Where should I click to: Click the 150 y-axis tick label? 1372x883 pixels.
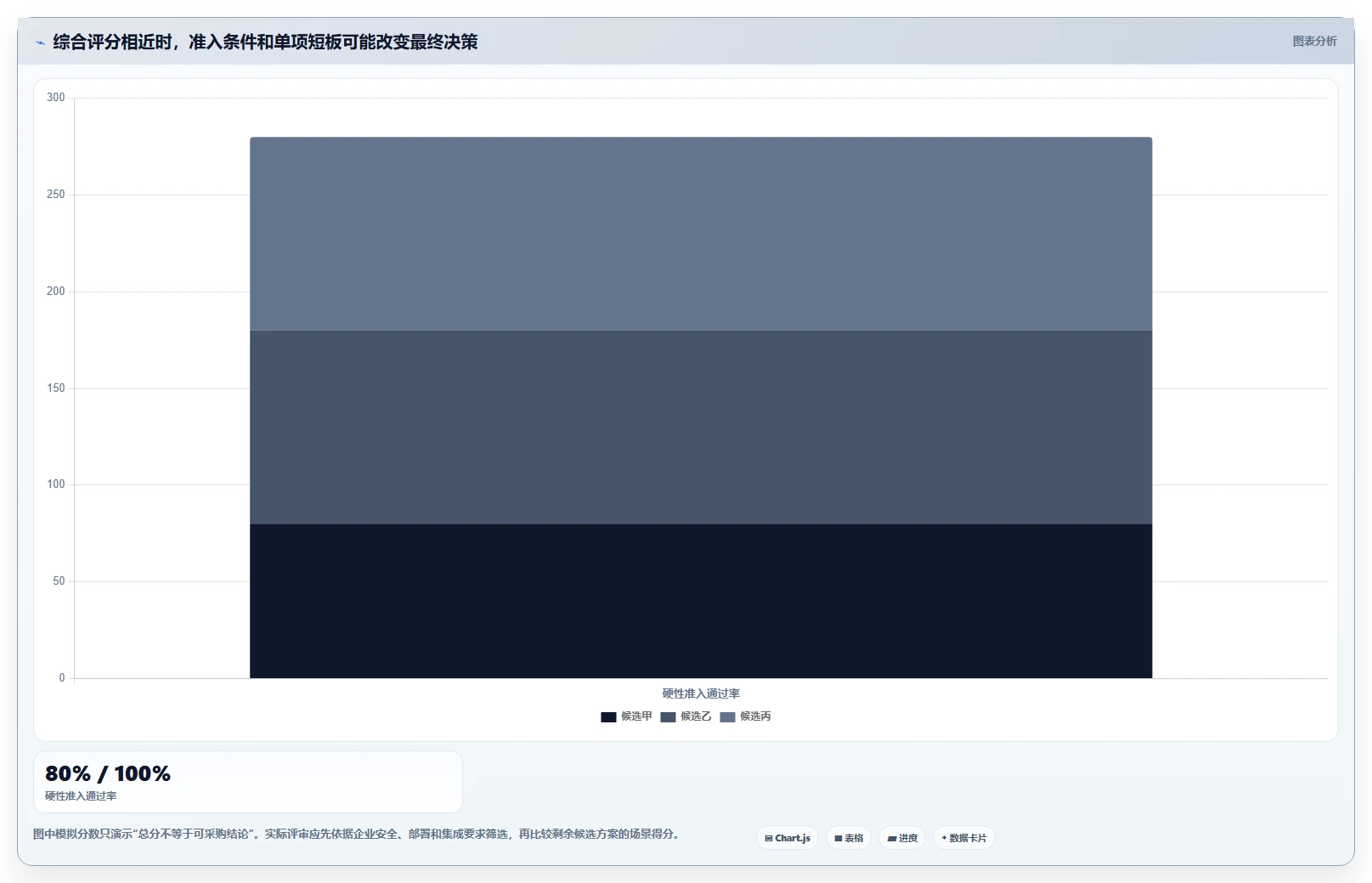[x=55, y=388]
